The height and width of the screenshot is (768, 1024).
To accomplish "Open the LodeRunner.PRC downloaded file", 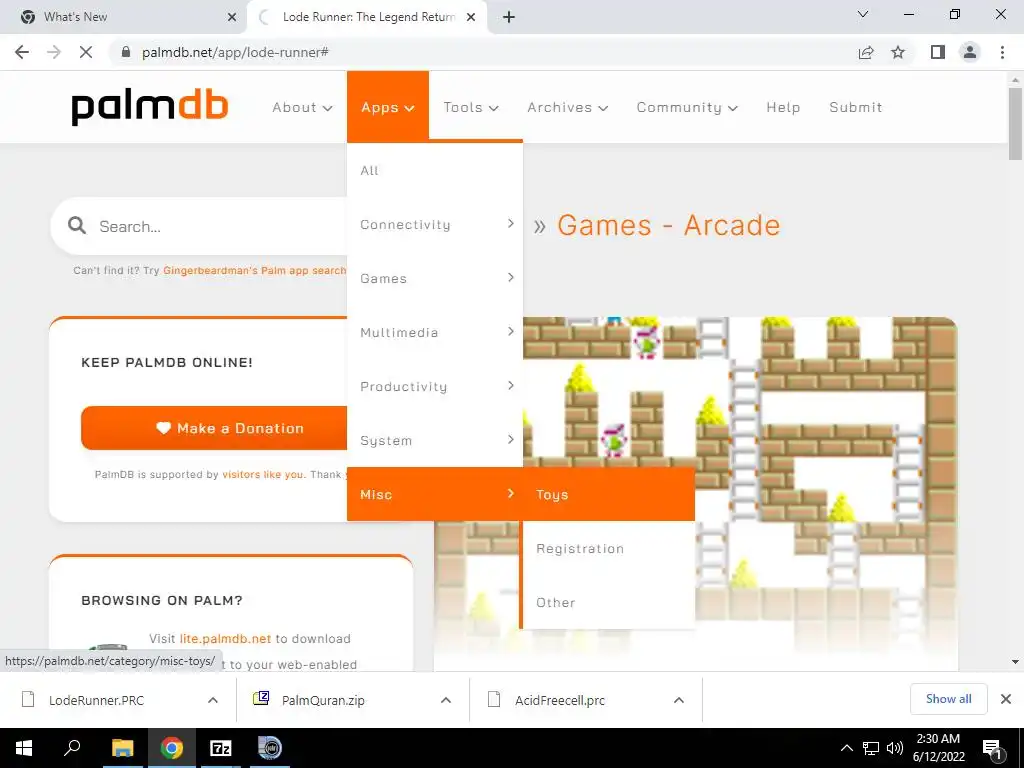I will 96,700.
